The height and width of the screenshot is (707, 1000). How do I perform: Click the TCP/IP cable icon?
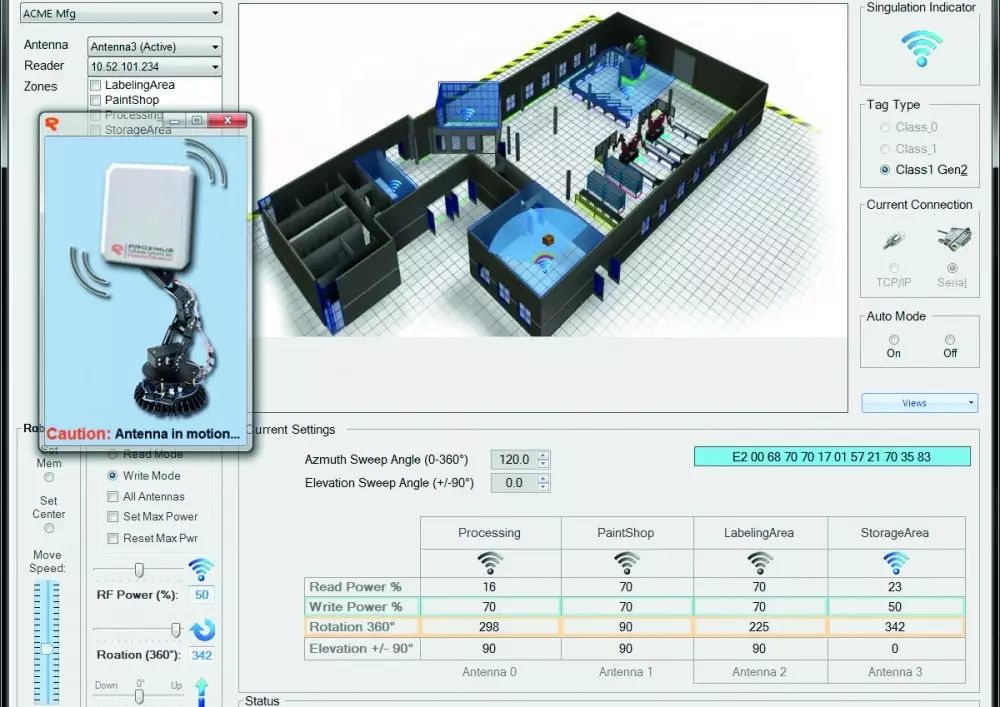892,240
